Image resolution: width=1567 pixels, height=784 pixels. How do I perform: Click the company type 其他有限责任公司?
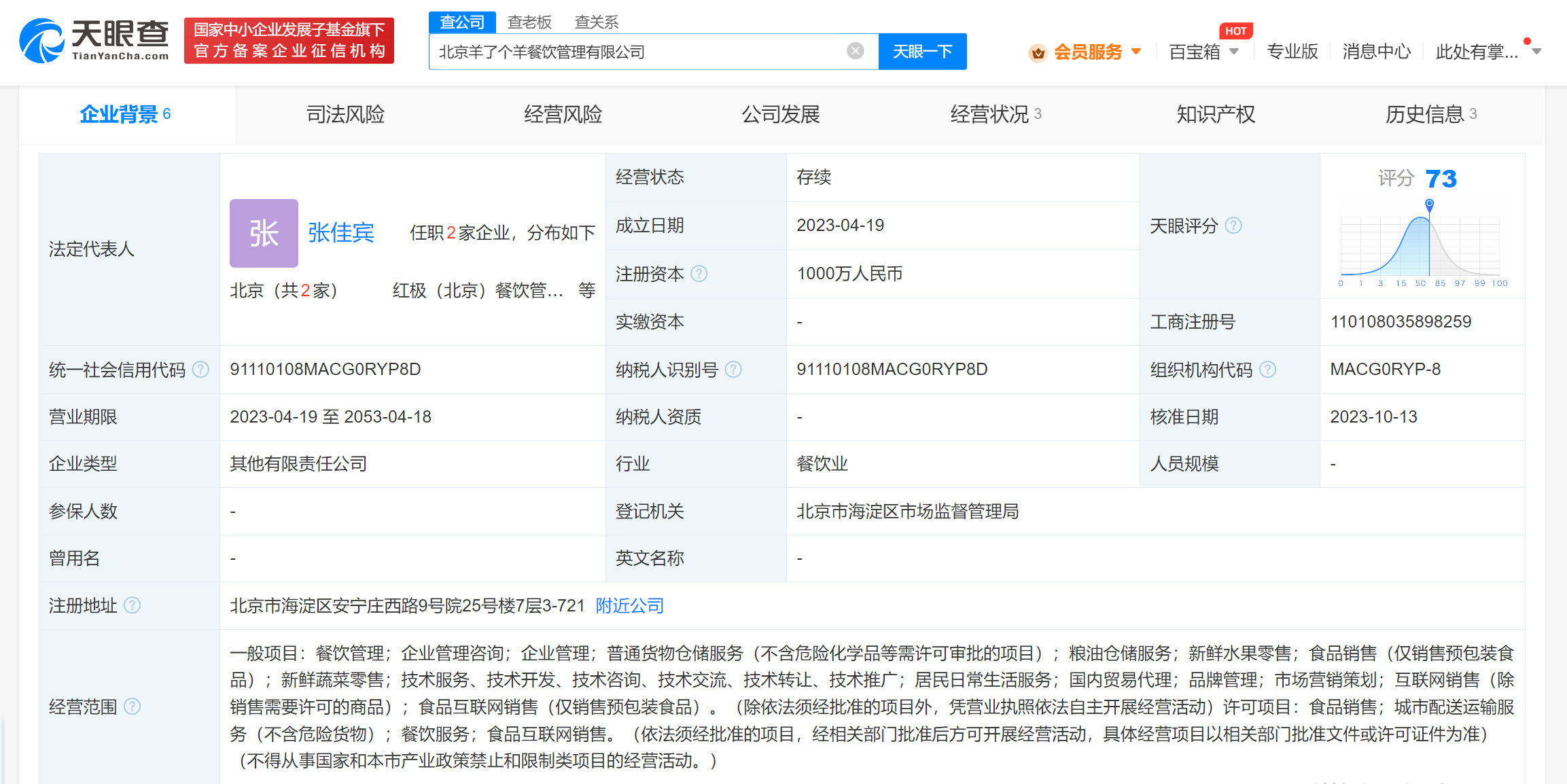pos(298,463)
